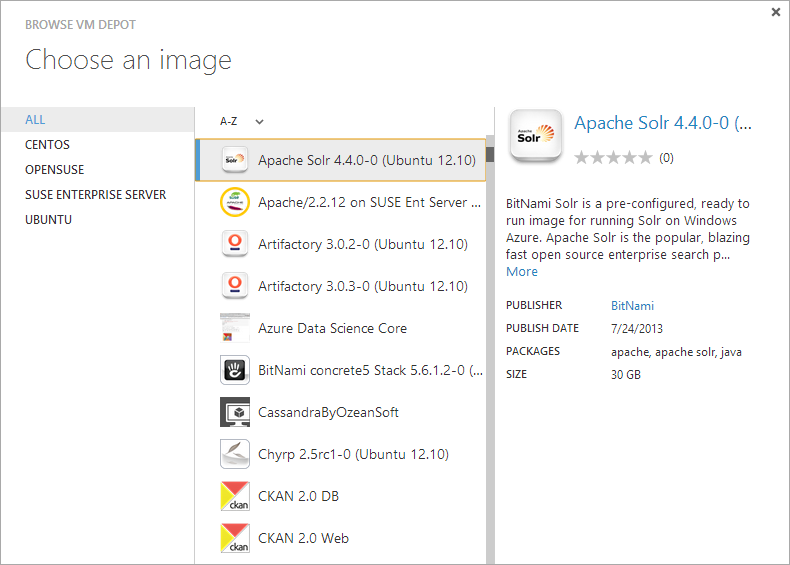
Task: Click the concrete5 hand icon
Action: point(235,370)
